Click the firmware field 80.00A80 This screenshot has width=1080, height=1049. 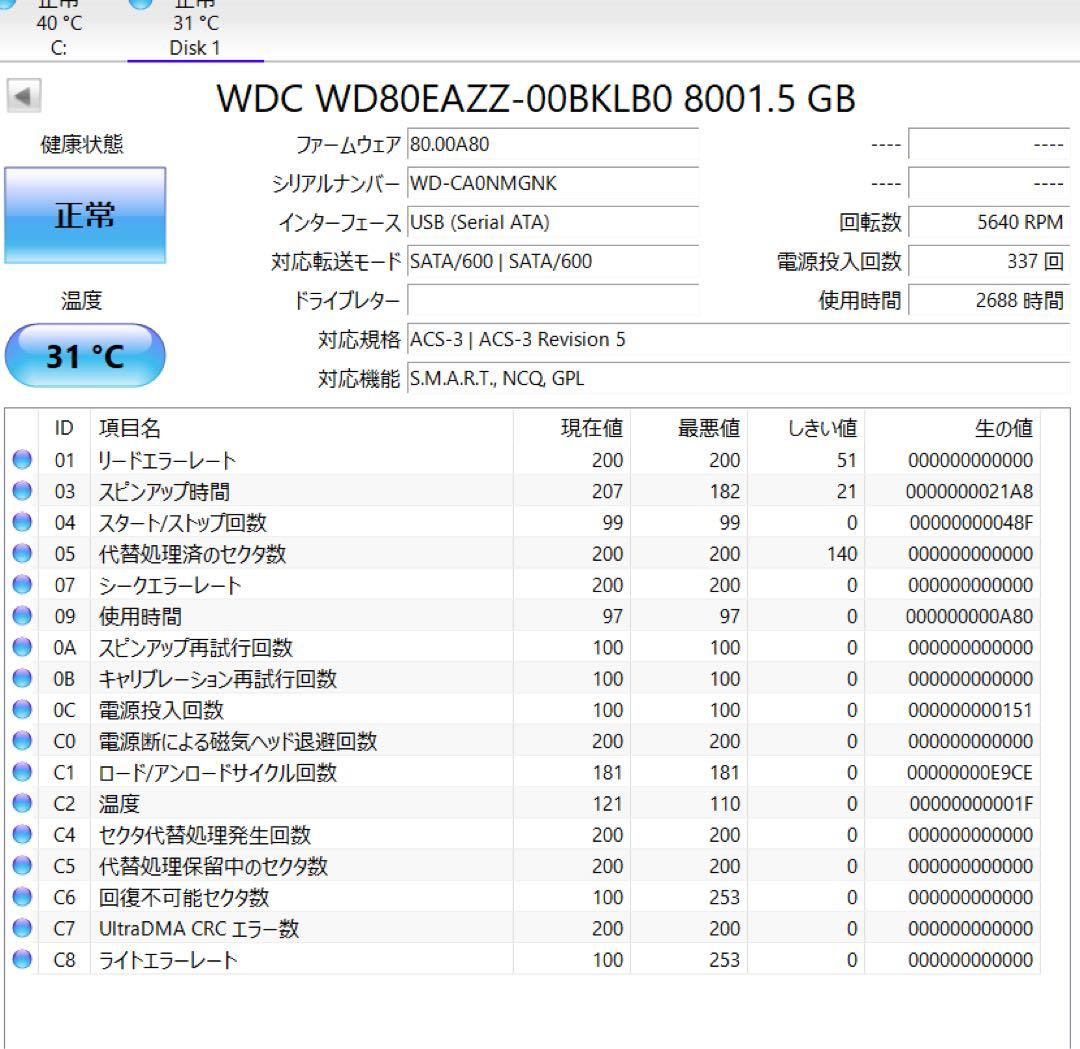pos(552,145)
